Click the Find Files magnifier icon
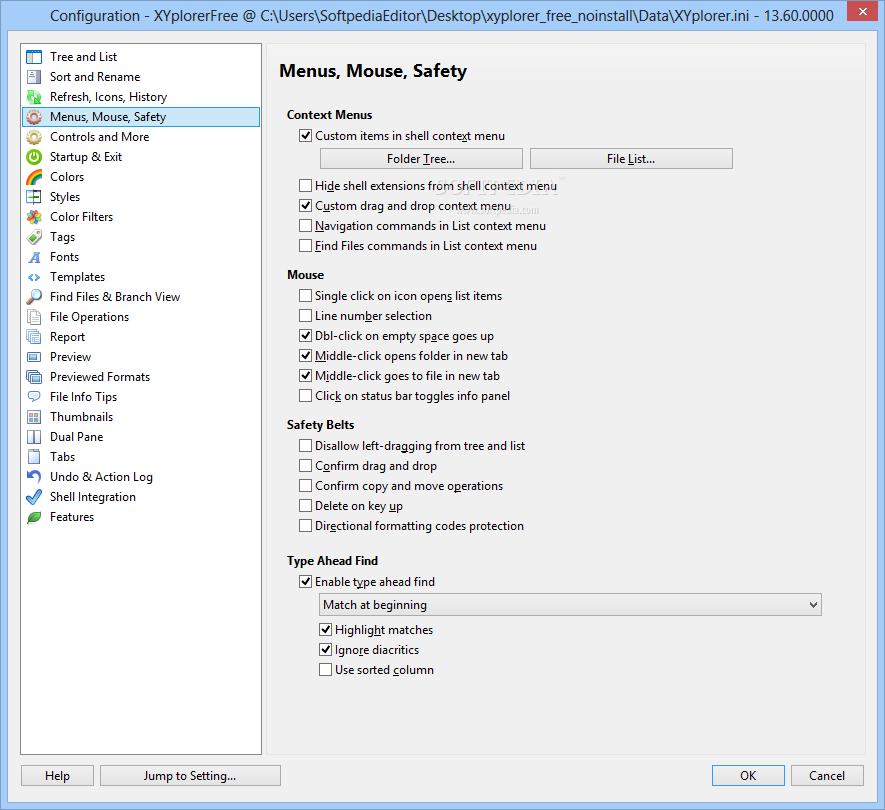885x810 pixels. pos(34,297)
